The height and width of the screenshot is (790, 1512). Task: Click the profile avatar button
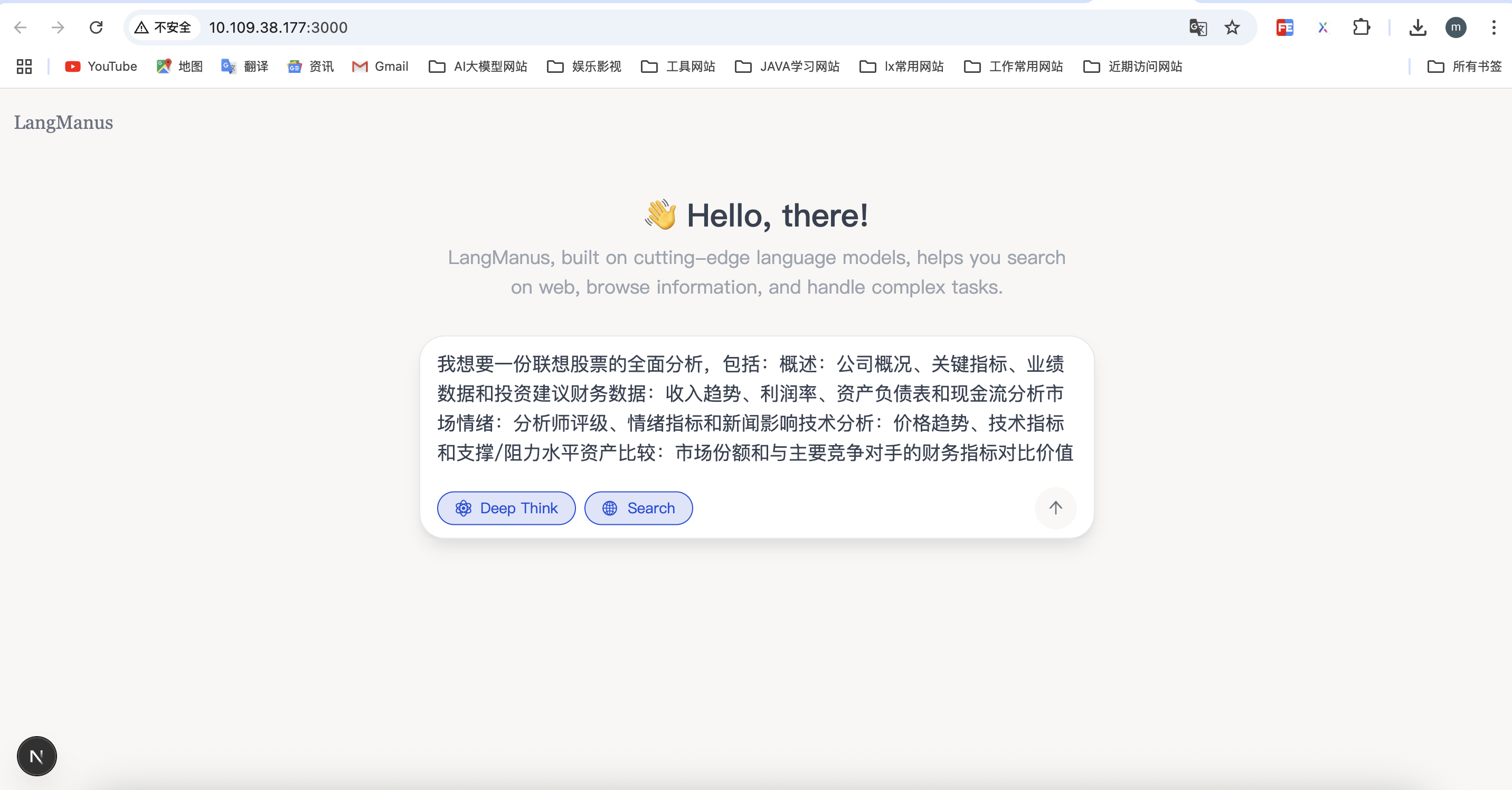[x=1456, y=27]
